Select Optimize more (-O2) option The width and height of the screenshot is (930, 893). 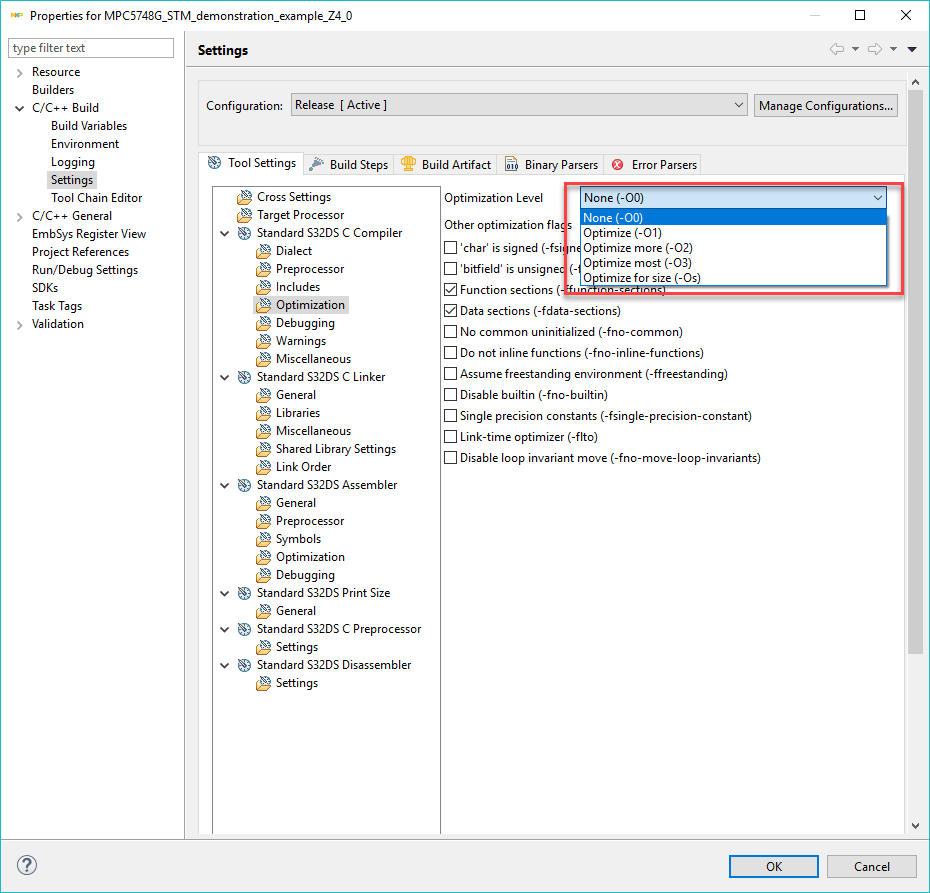click(733, 248)
